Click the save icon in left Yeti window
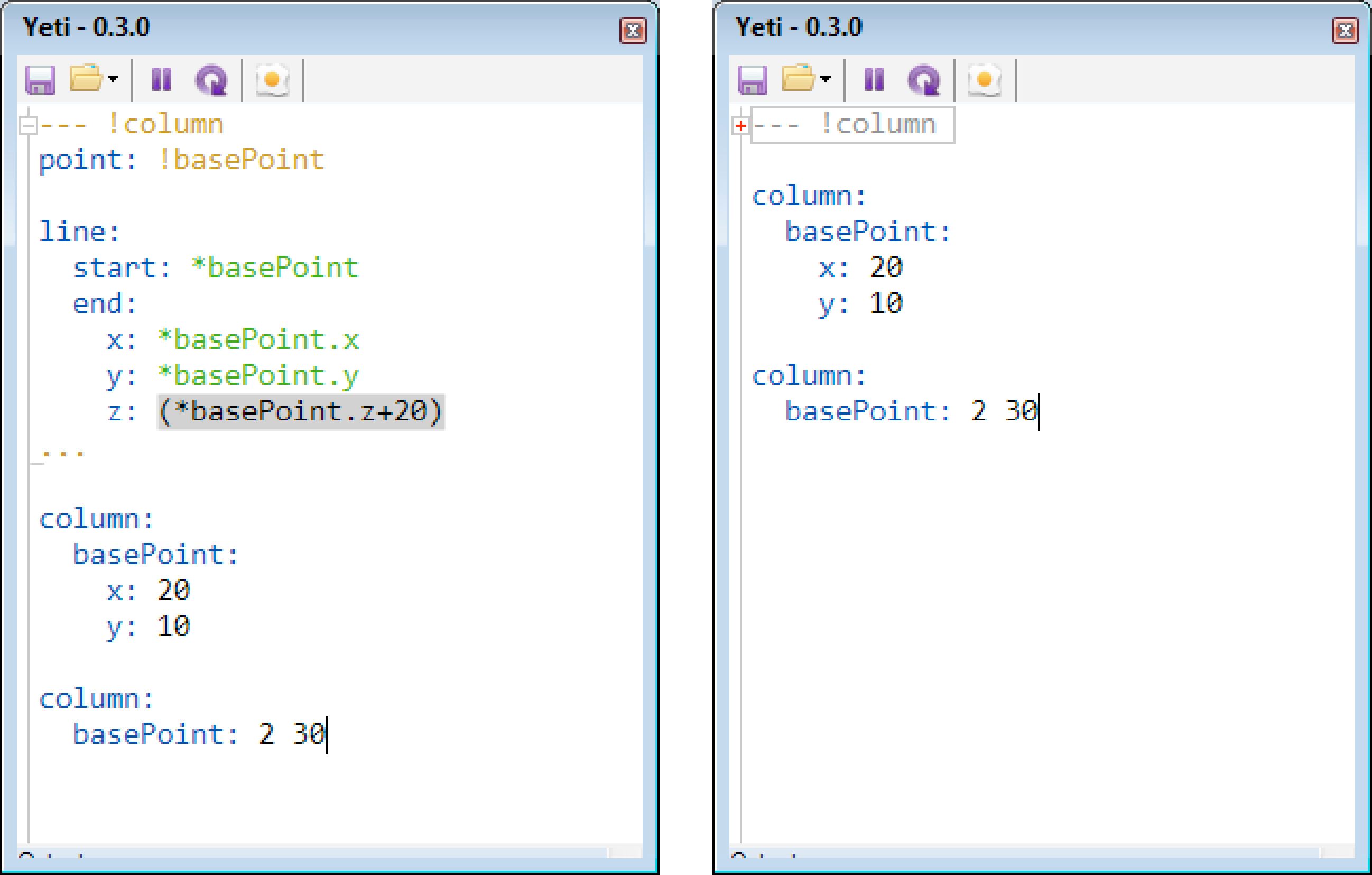This screenshot has width=1372, height=875. (40, 79)
